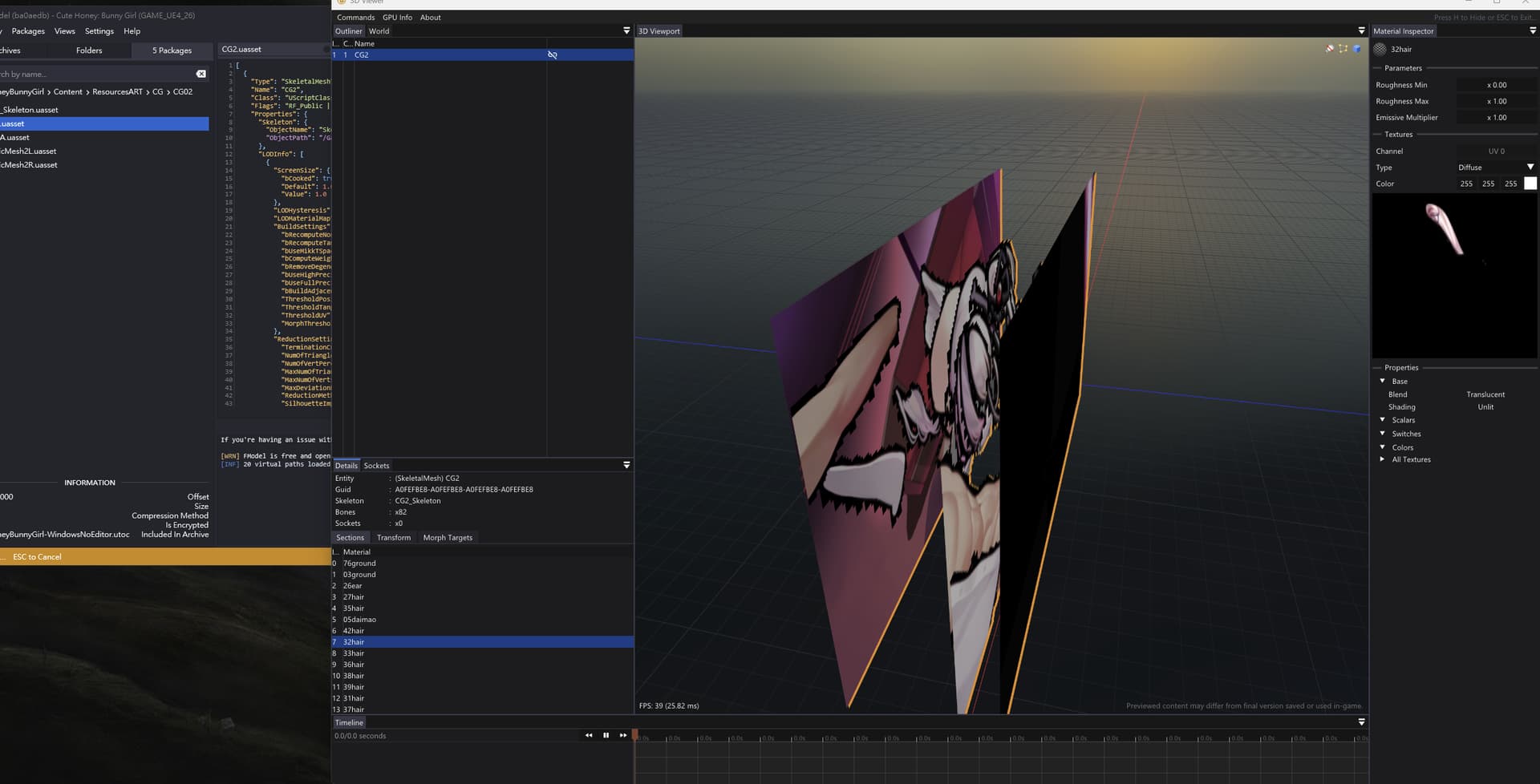The width and height of the screenshot is (1540, 784).
Task: Open the Settings menu in FModel
Action: click(99, 31)
